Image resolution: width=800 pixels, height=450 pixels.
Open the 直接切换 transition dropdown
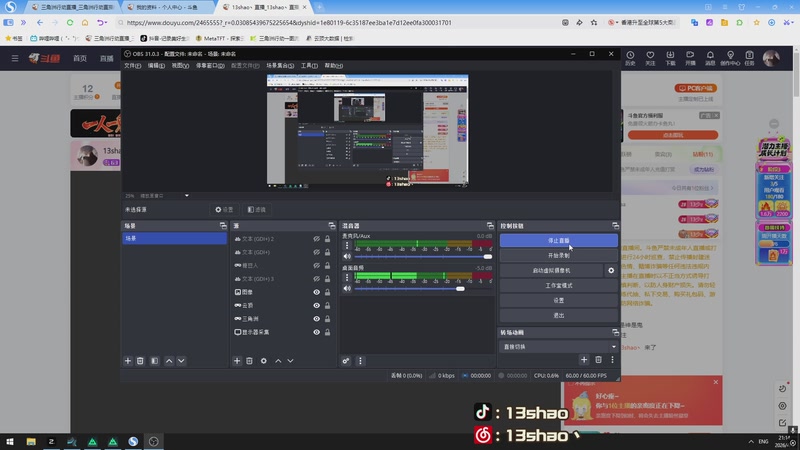point(559,346)
